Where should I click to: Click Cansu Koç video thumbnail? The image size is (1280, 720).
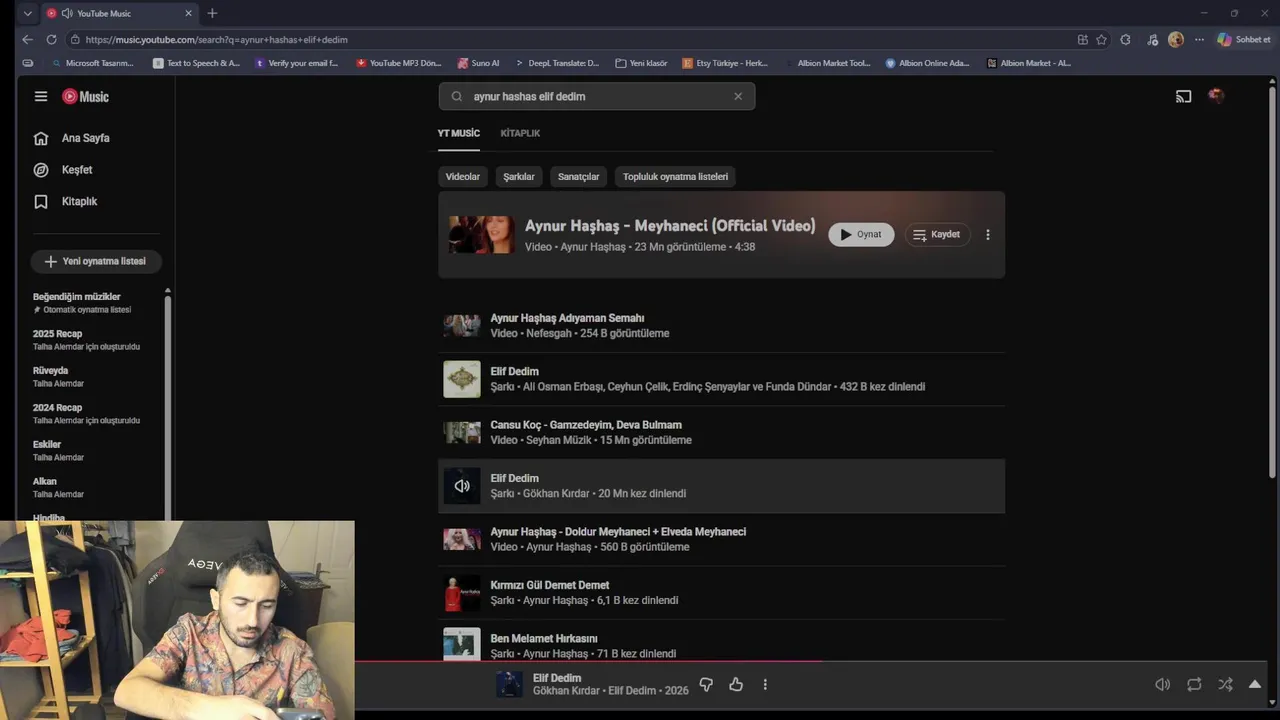click(462, 432)
